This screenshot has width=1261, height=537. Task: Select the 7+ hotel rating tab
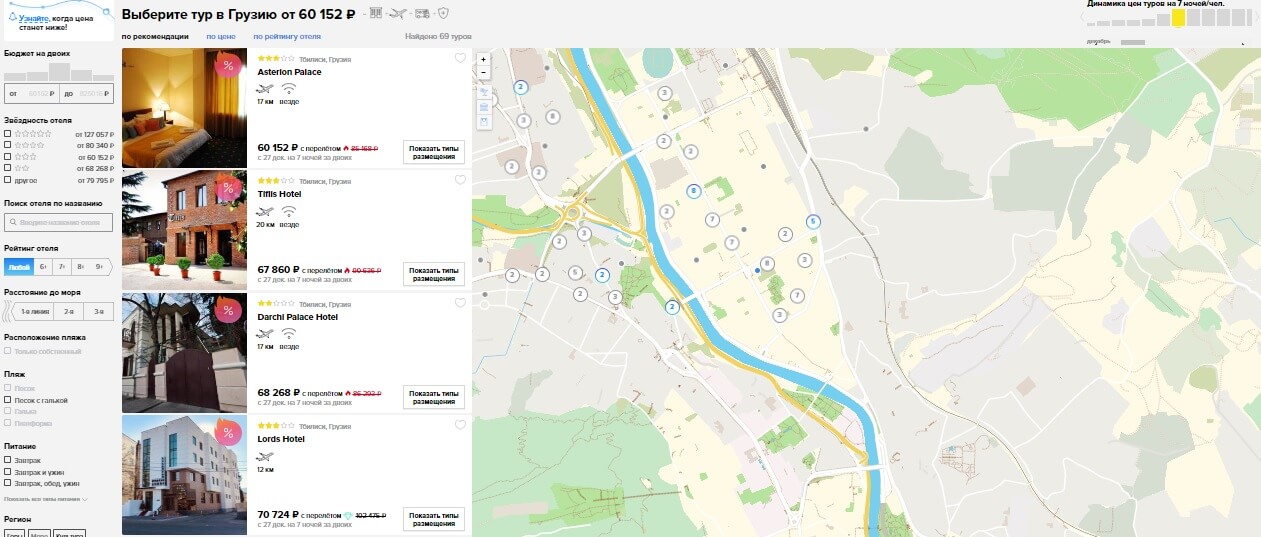click(61, 267)
